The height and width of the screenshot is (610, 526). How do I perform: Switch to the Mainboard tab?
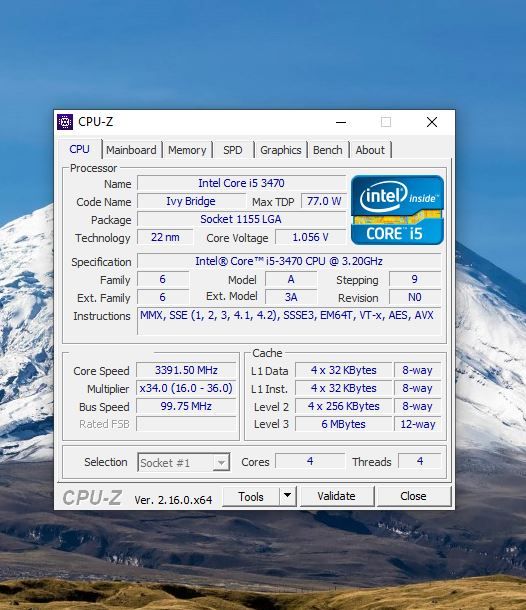pos(131,150)
